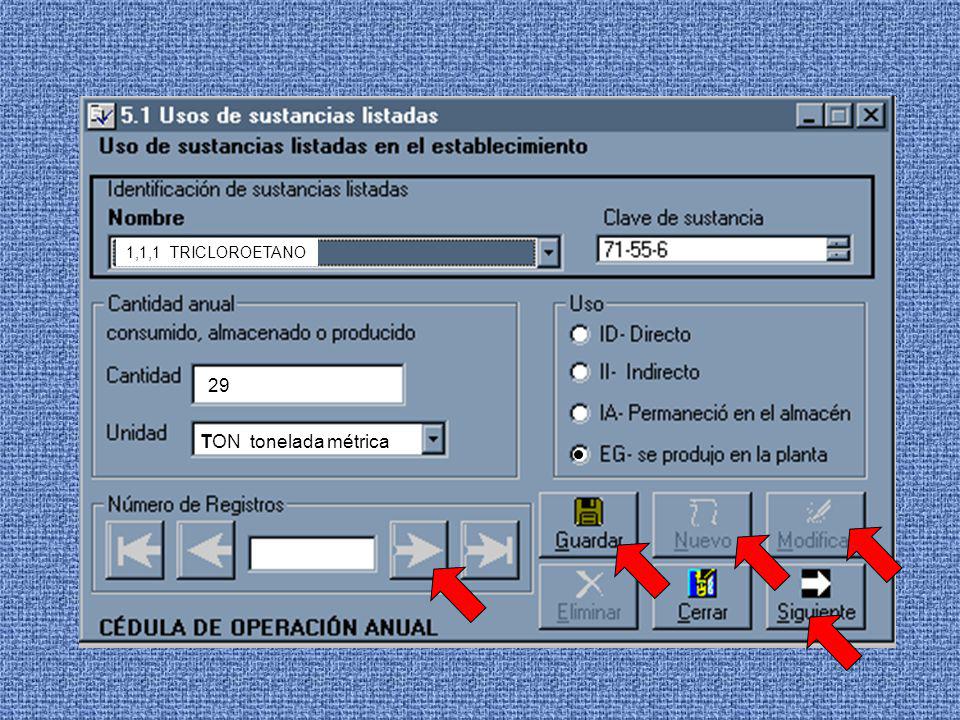Click the Clave de sustancia field

[x=711, y=250]
